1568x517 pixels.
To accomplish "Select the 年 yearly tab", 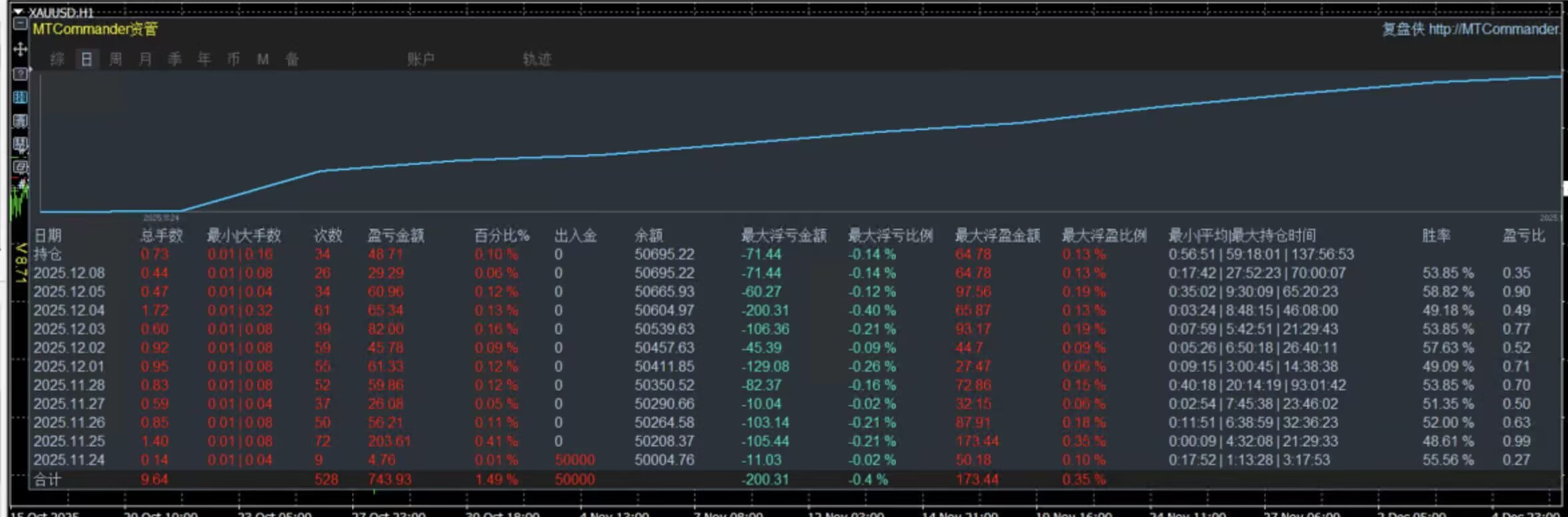I will tap(204, 59).
